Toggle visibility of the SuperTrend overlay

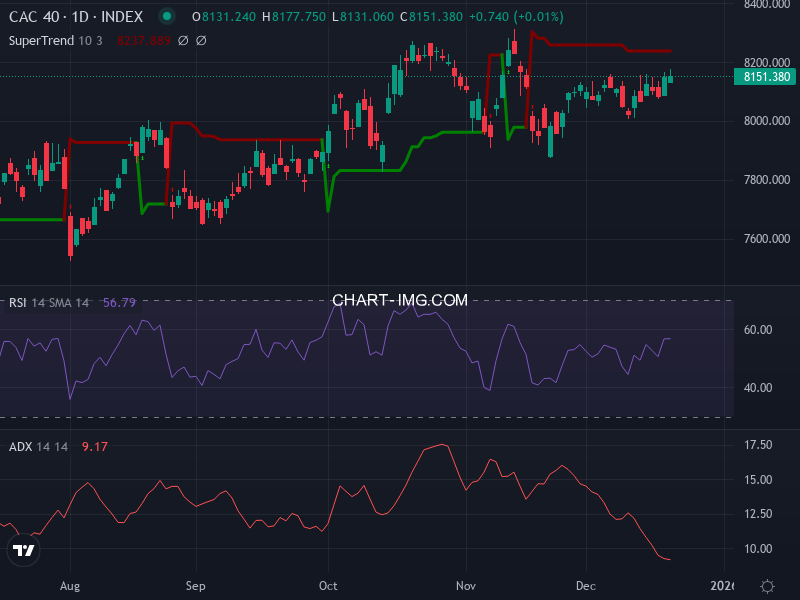[42, 40]
